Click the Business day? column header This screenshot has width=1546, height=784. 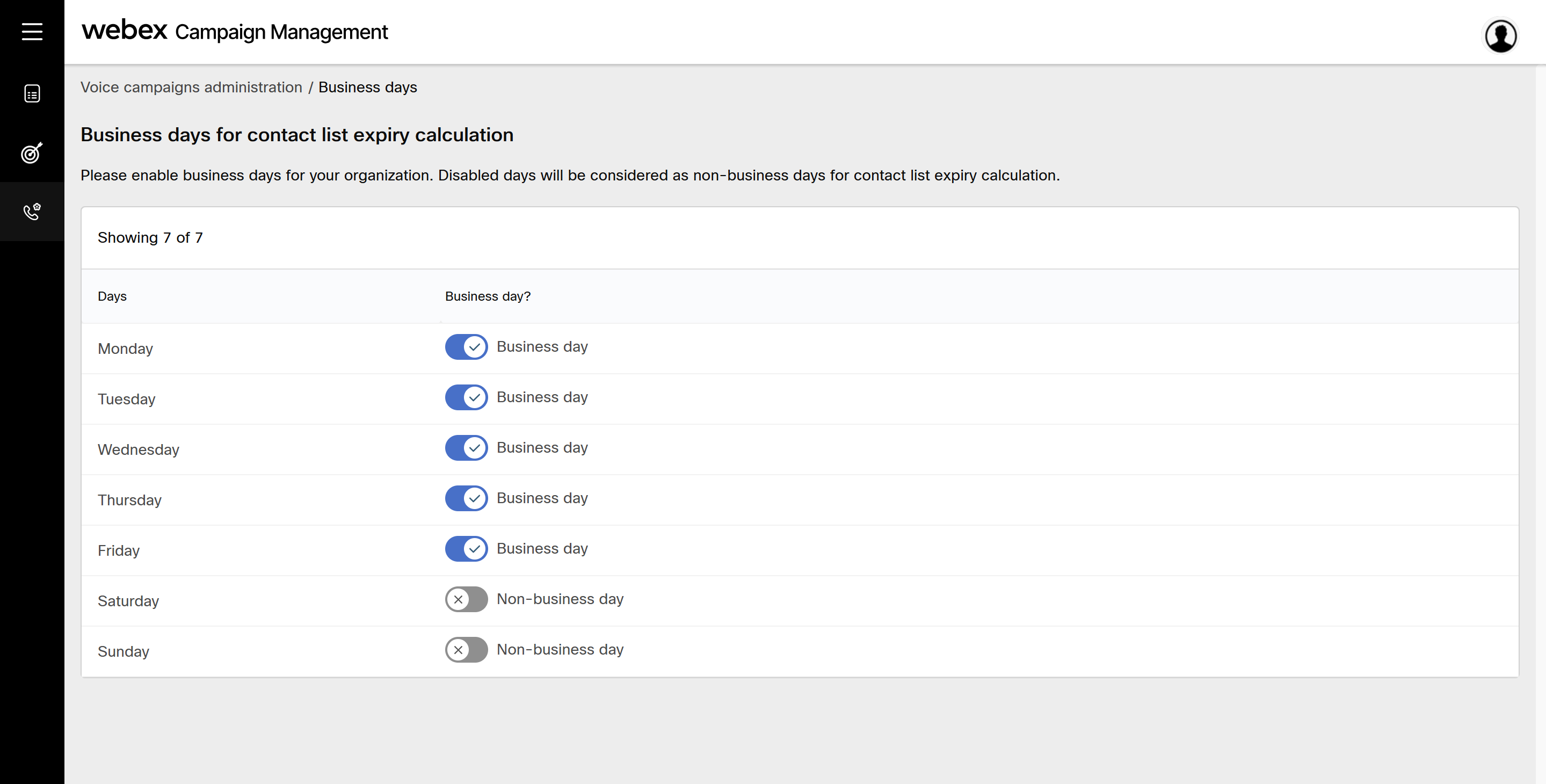488,296
